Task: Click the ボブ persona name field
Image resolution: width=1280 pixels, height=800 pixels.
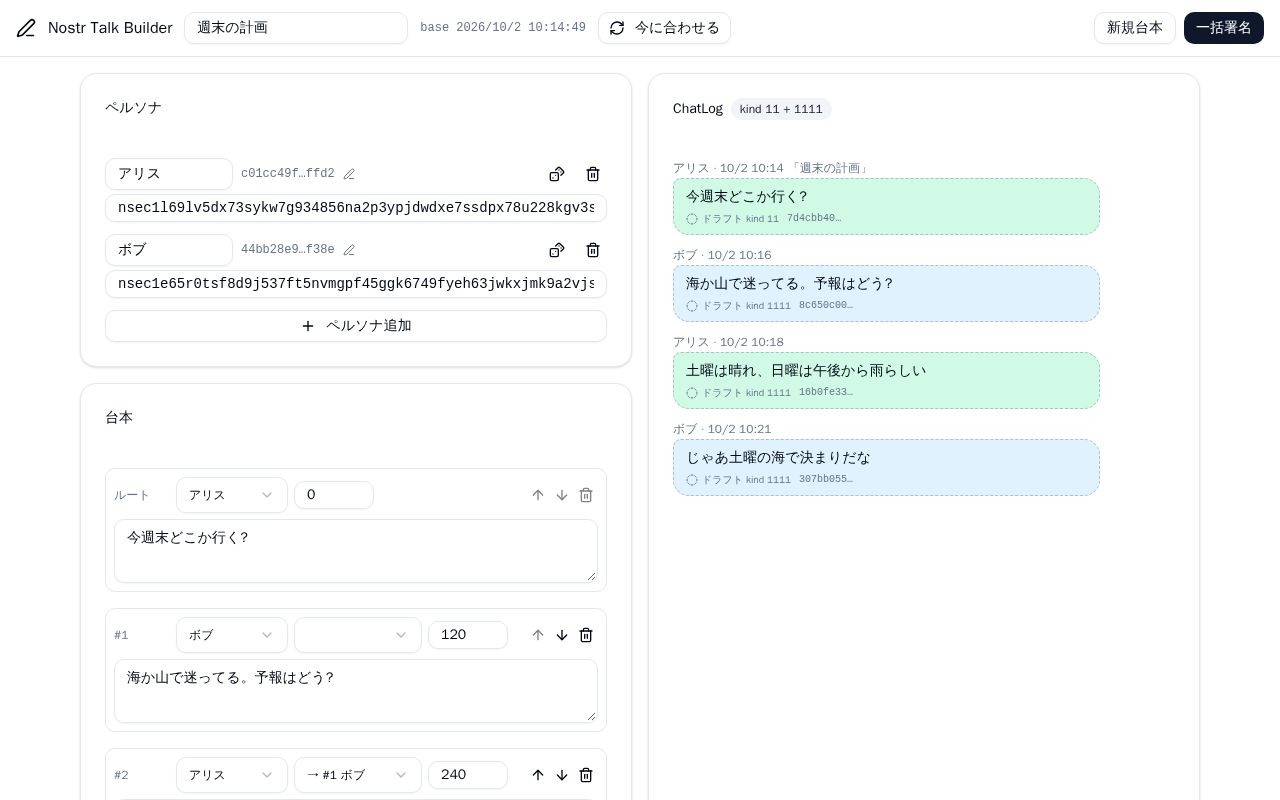Action: 169,250
